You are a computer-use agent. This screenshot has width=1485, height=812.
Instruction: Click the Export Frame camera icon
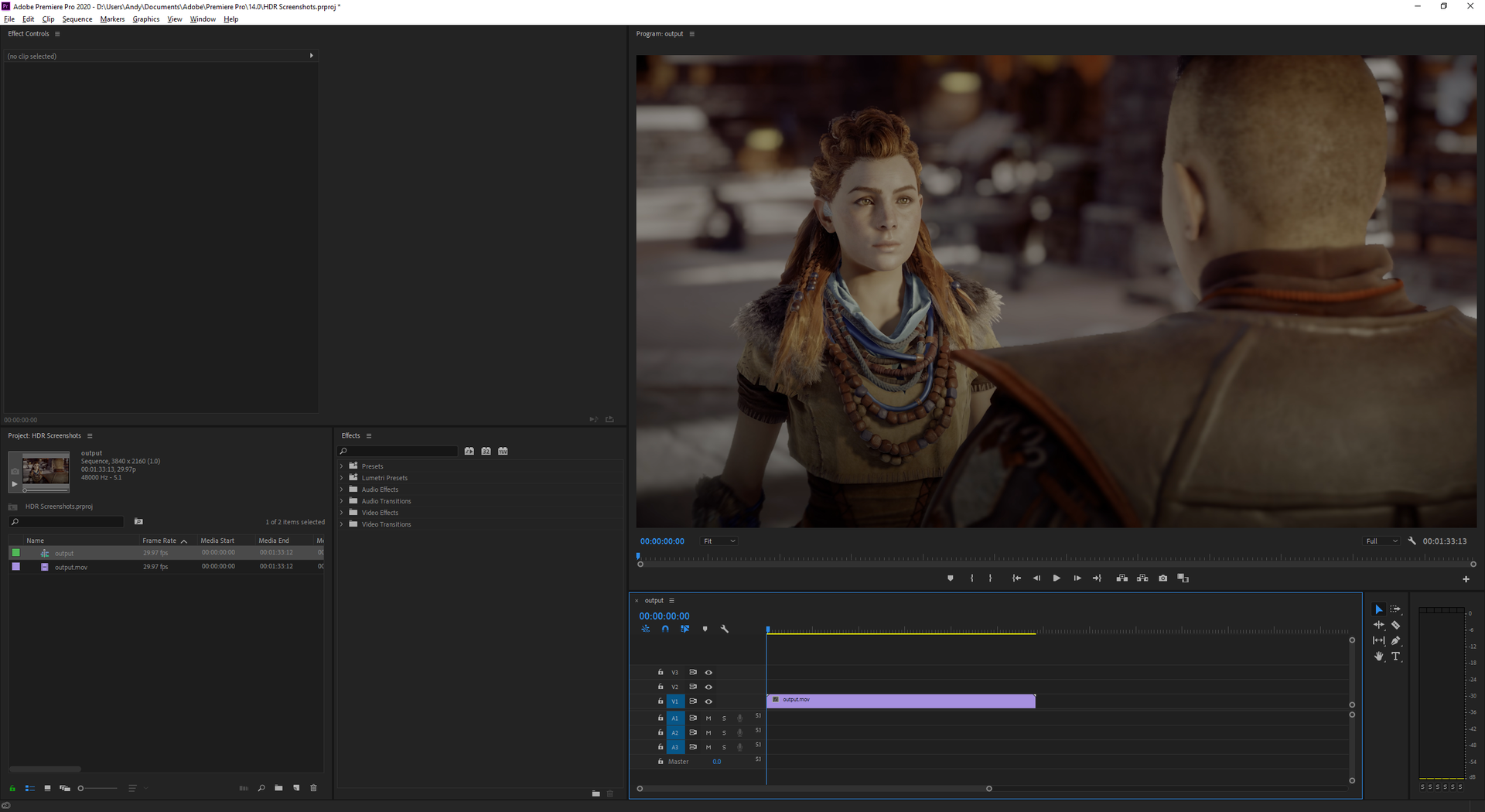[1162, 578]
